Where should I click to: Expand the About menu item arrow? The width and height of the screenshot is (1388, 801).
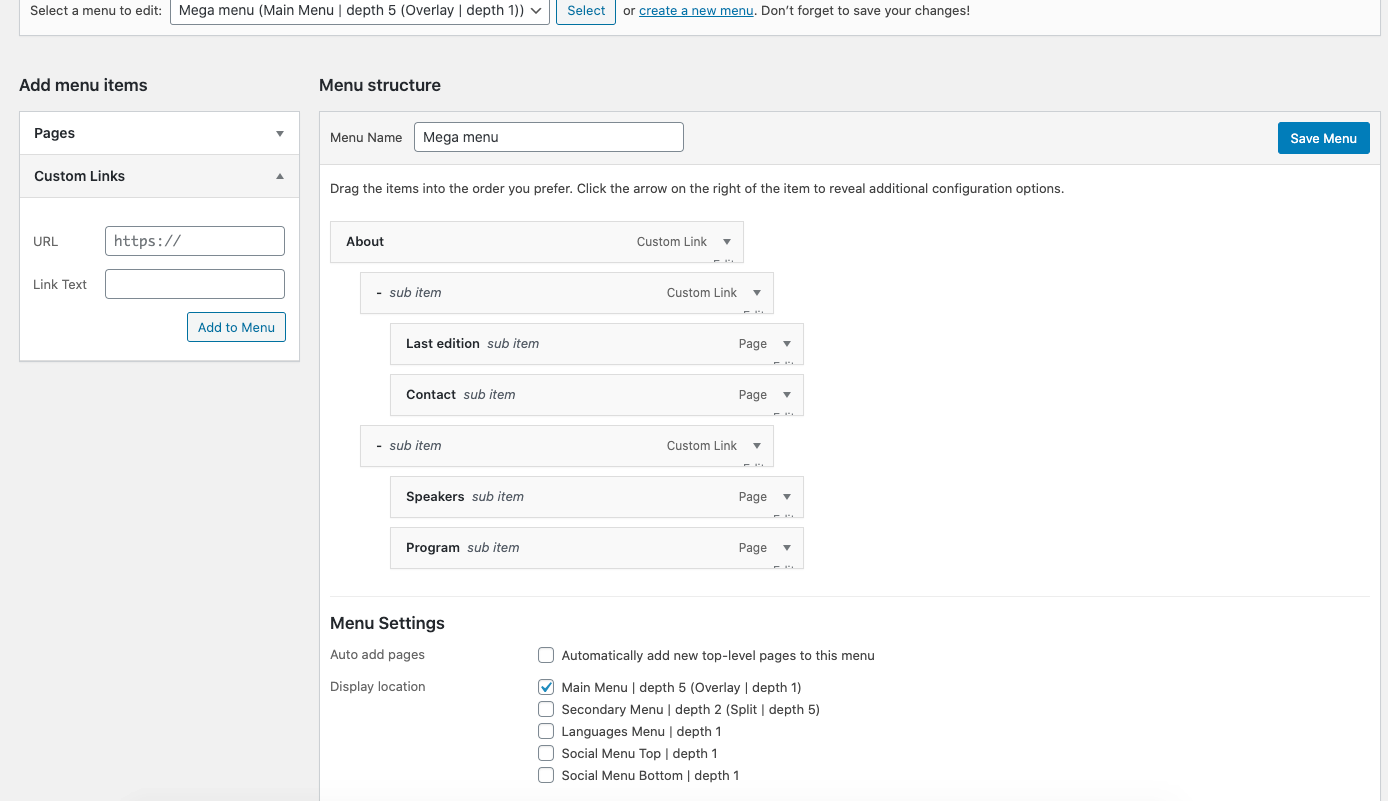727,242
